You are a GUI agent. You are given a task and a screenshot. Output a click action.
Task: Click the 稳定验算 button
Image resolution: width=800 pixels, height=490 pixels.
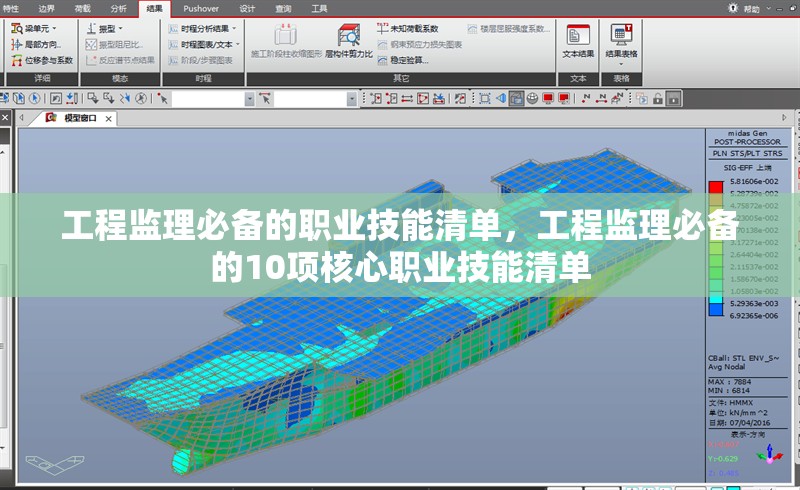tap(406, 60)
